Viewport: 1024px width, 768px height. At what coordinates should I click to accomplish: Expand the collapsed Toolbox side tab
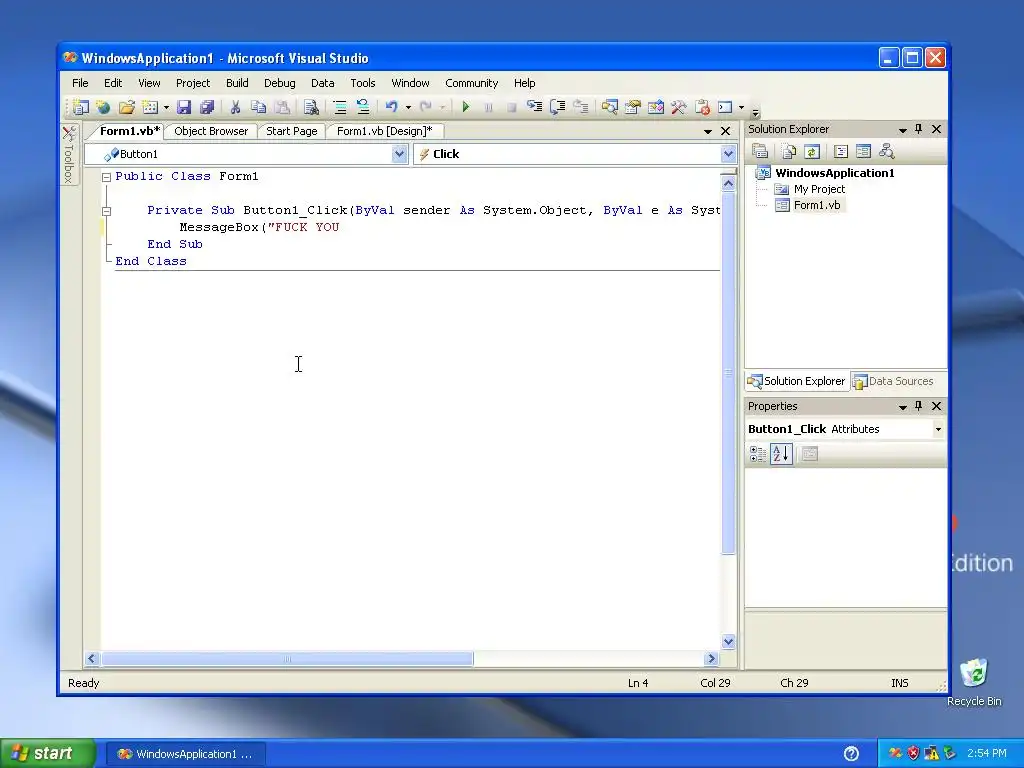pyautogui.click(x=69, y=155)
